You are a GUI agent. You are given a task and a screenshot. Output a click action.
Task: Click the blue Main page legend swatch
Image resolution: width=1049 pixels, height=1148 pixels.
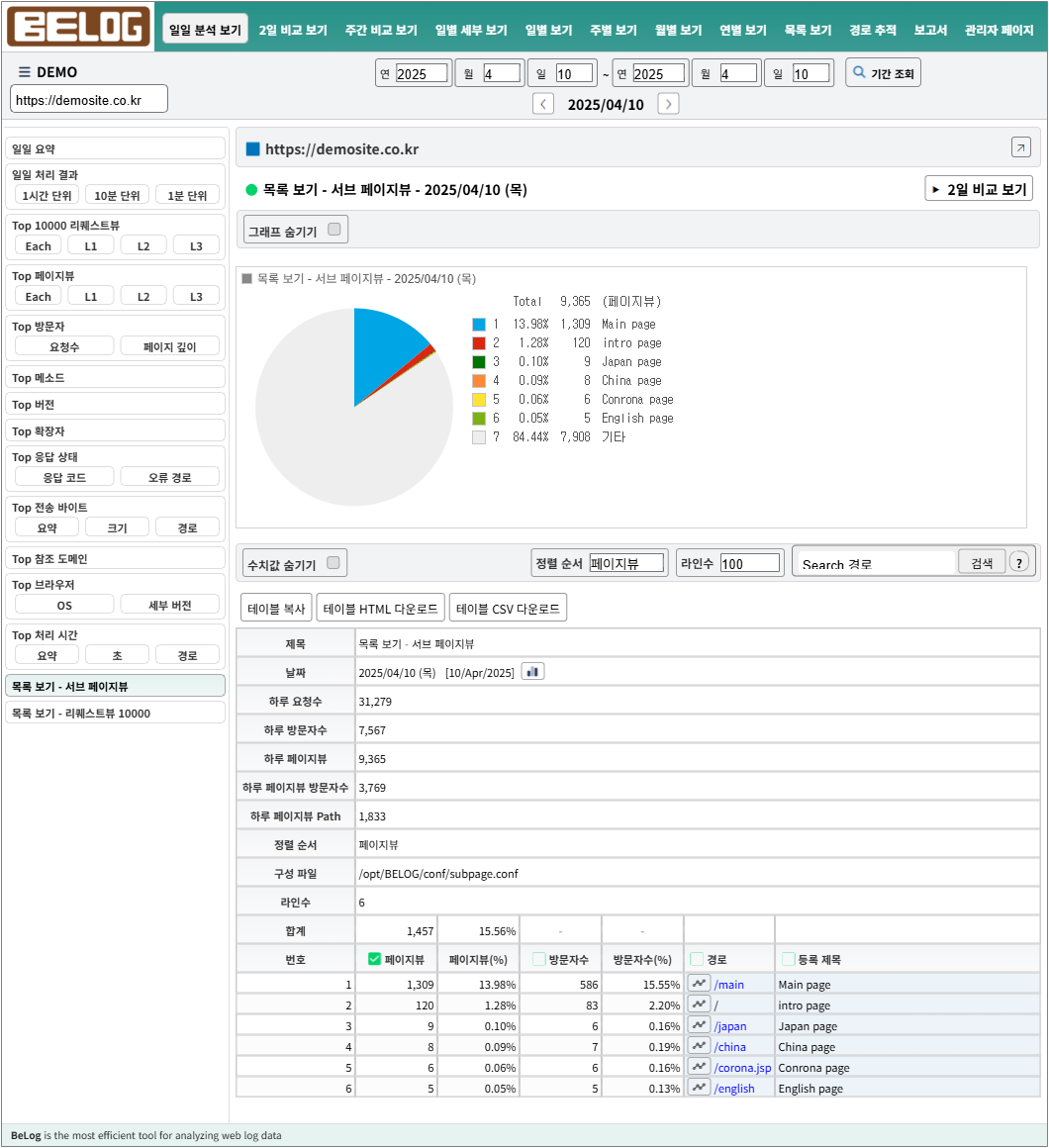pos(479,325)
